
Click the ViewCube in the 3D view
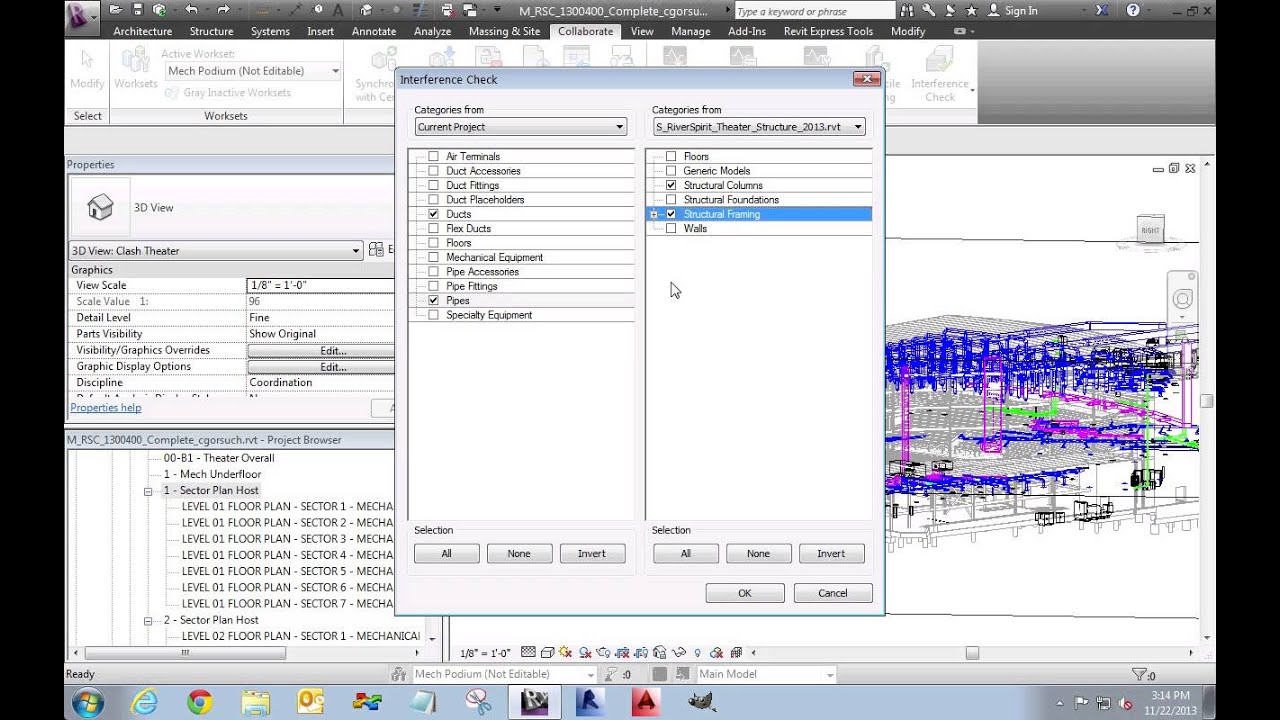pyautogui.click(x=1150, y=229)
